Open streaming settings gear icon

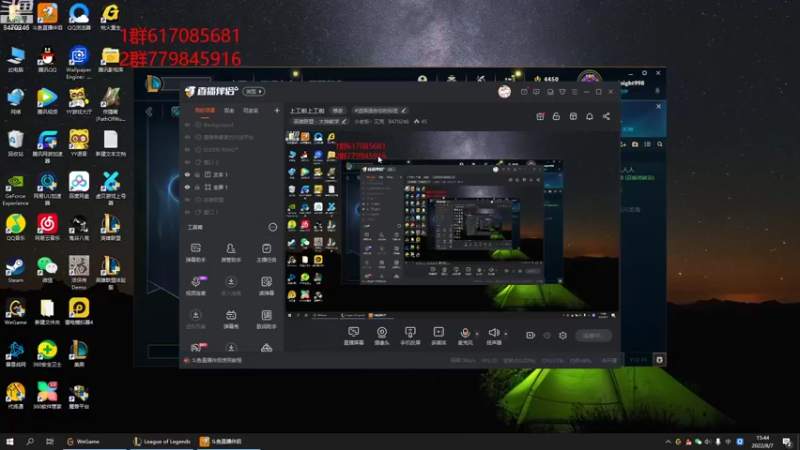[563, 335]
